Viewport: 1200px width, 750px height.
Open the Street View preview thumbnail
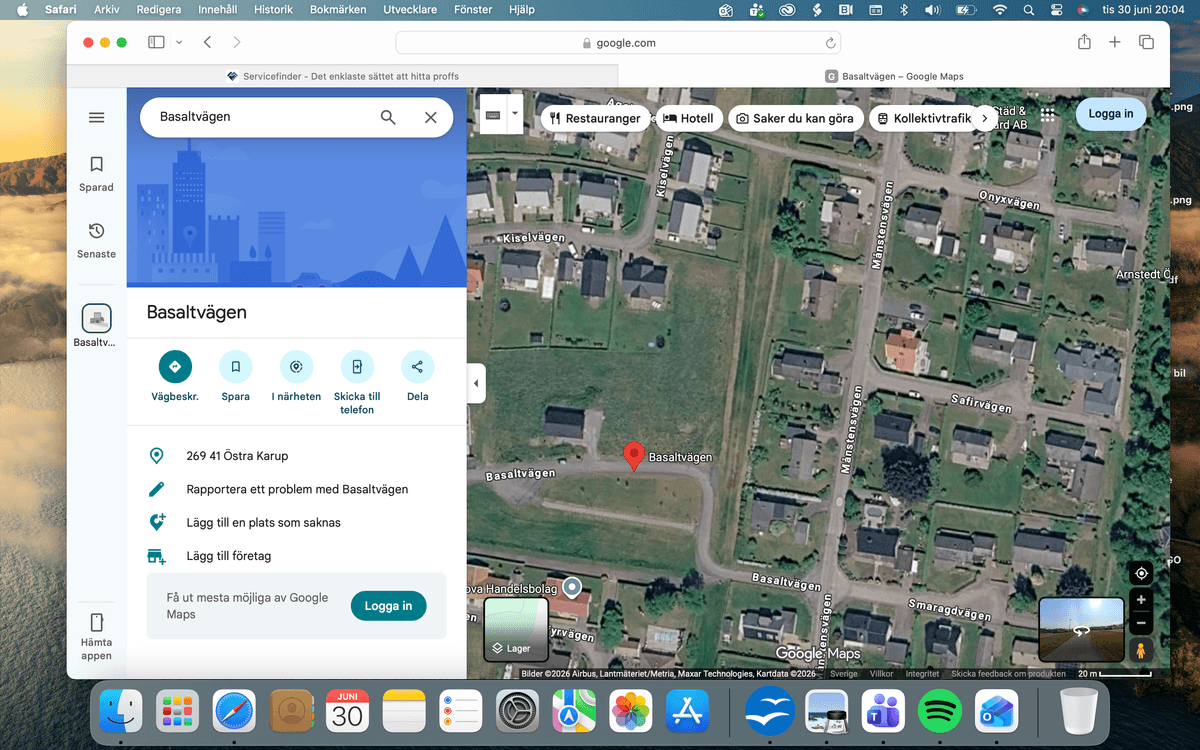[x=1081, y=630]
